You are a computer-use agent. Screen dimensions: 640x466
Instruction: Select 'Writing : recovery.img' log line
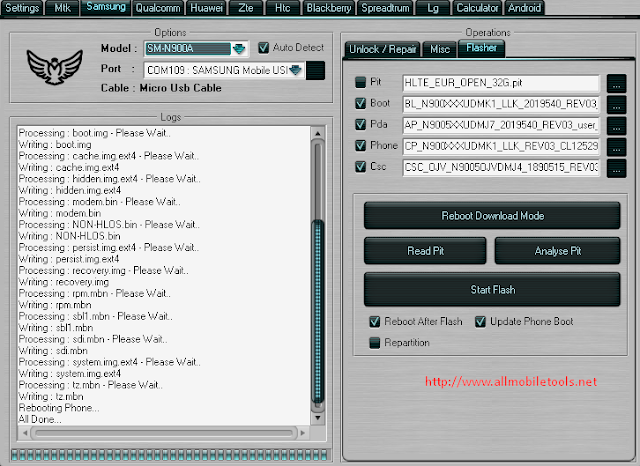click(x=64, y=282)
